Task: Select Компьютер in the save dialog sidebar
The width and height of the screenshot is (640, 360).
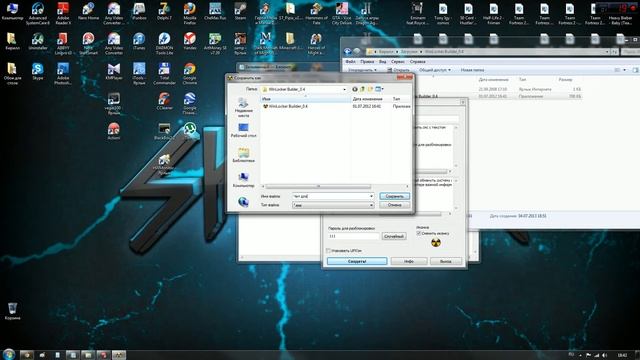Action: pyautogui.click(x=243, y=180)
